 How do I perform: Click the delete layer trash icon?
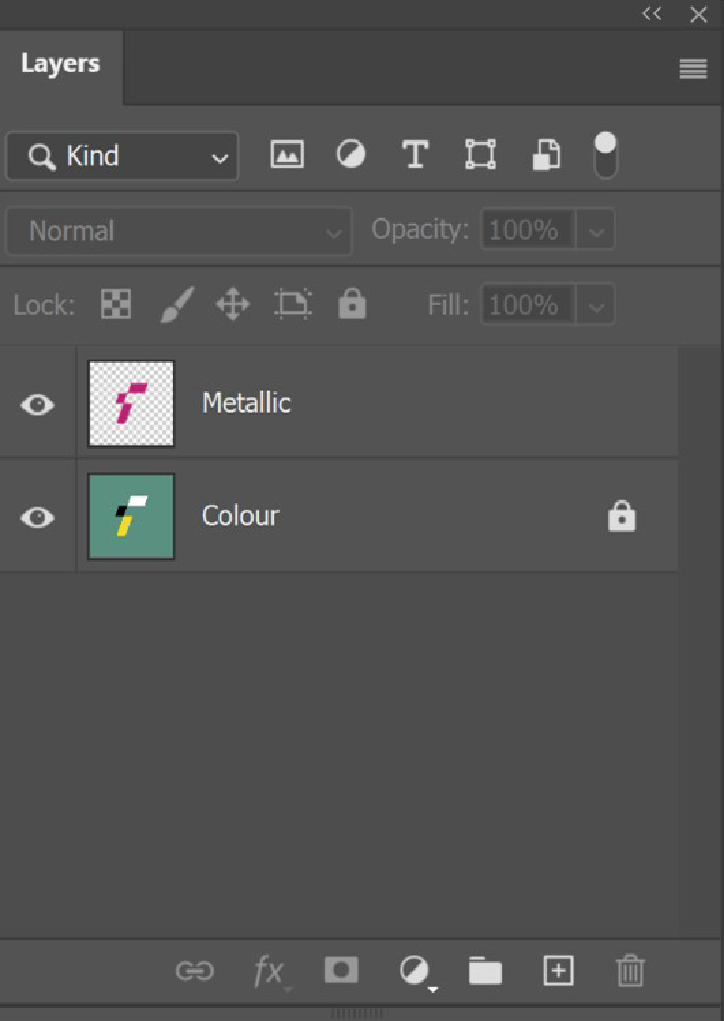click(630, 970)
